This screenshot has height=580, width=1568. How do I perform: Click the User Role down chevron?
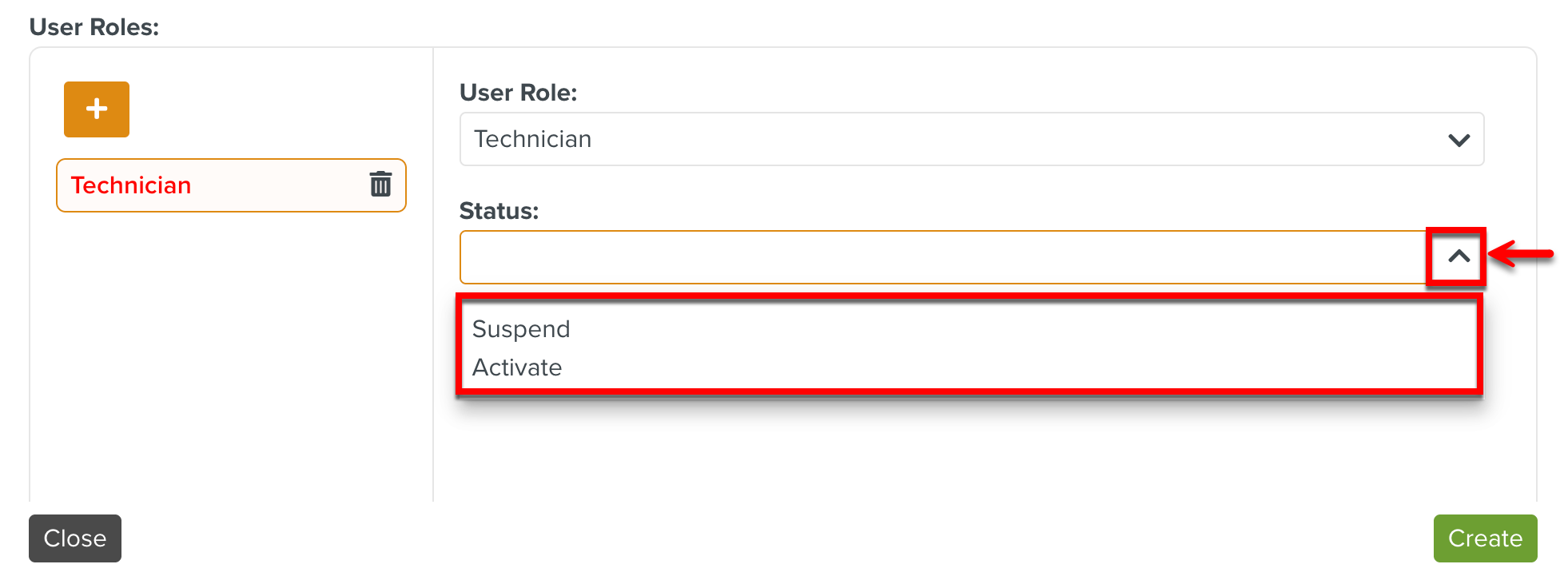tap(1459, 140)
